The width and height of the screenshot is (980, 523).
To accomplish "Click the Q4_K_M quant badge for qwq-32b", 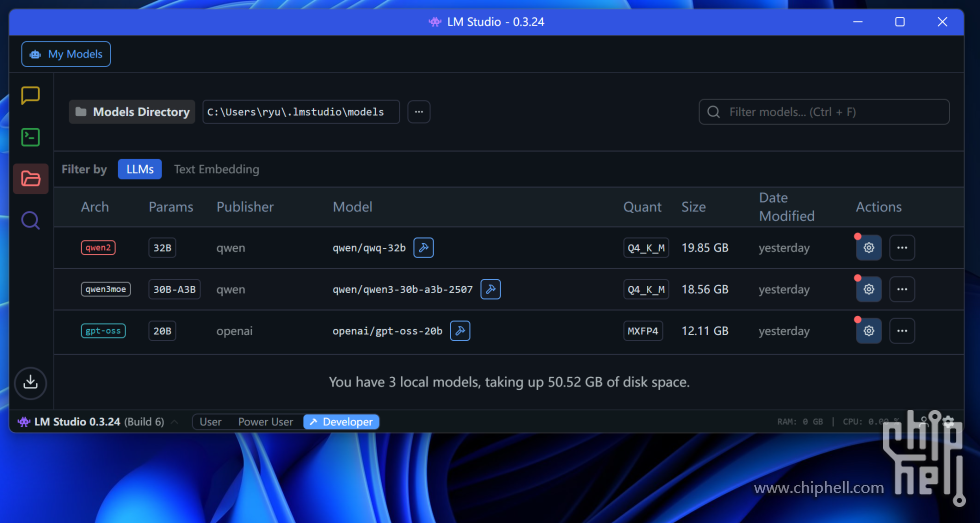I will 646,248.
